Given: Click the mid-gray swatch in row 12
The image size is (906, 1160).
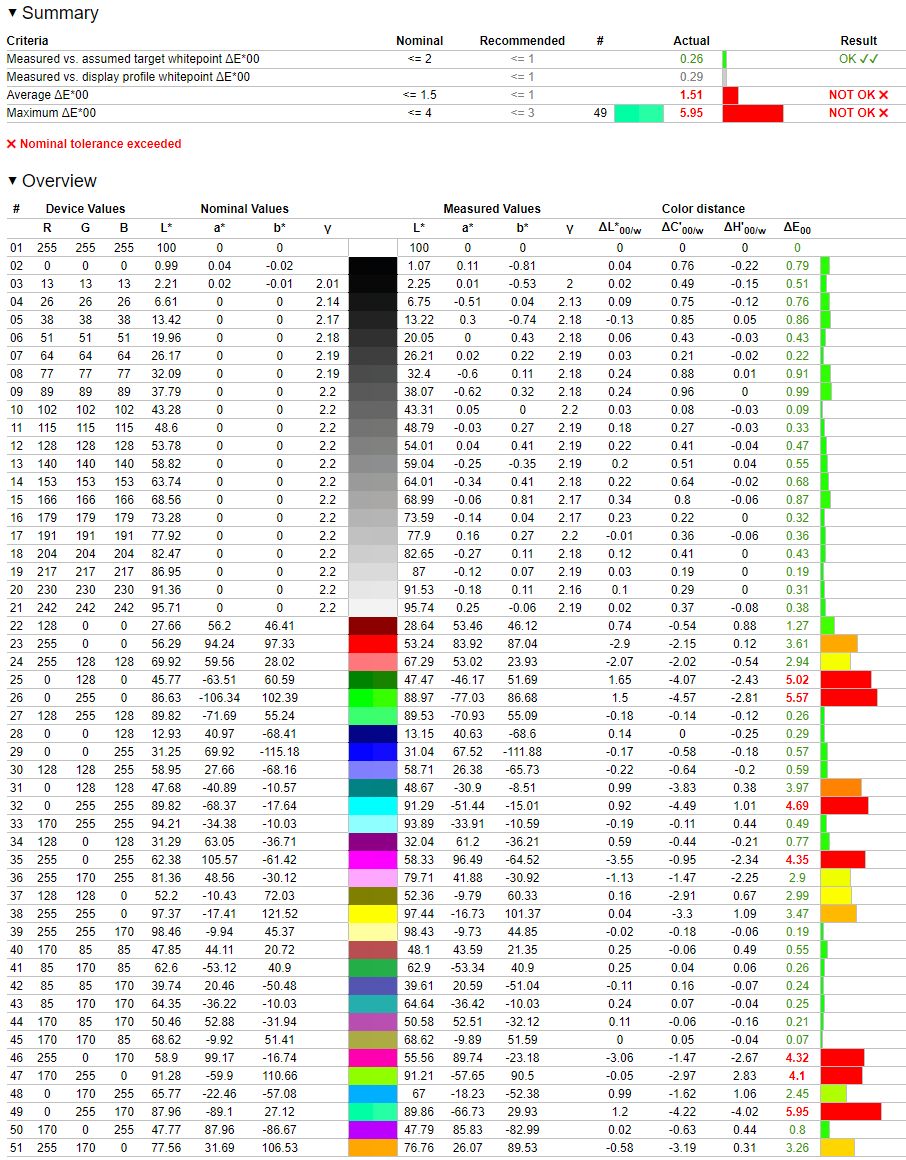Looking at the screenshot, I should point(373,445).
